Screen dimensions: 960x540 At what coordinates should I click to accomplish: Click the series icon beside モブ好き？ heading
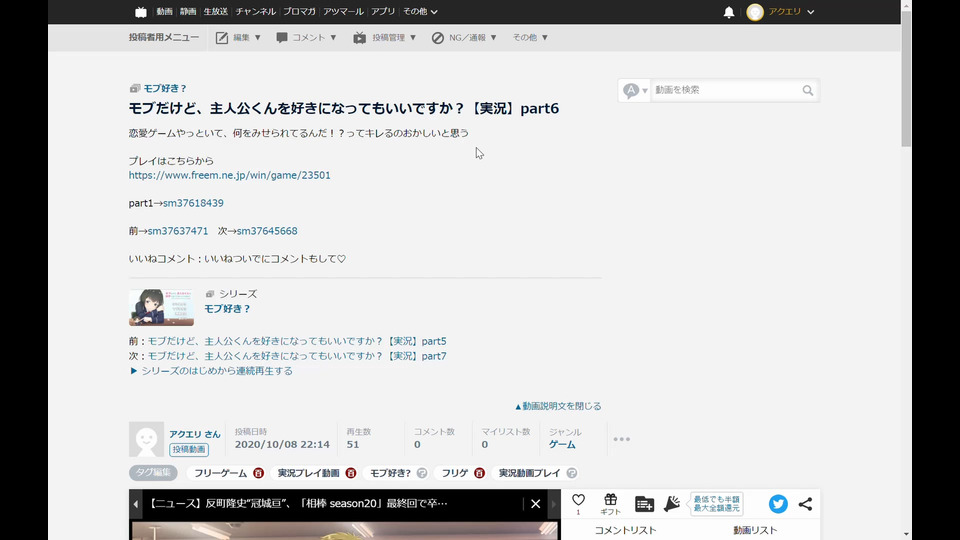(135, 89)
